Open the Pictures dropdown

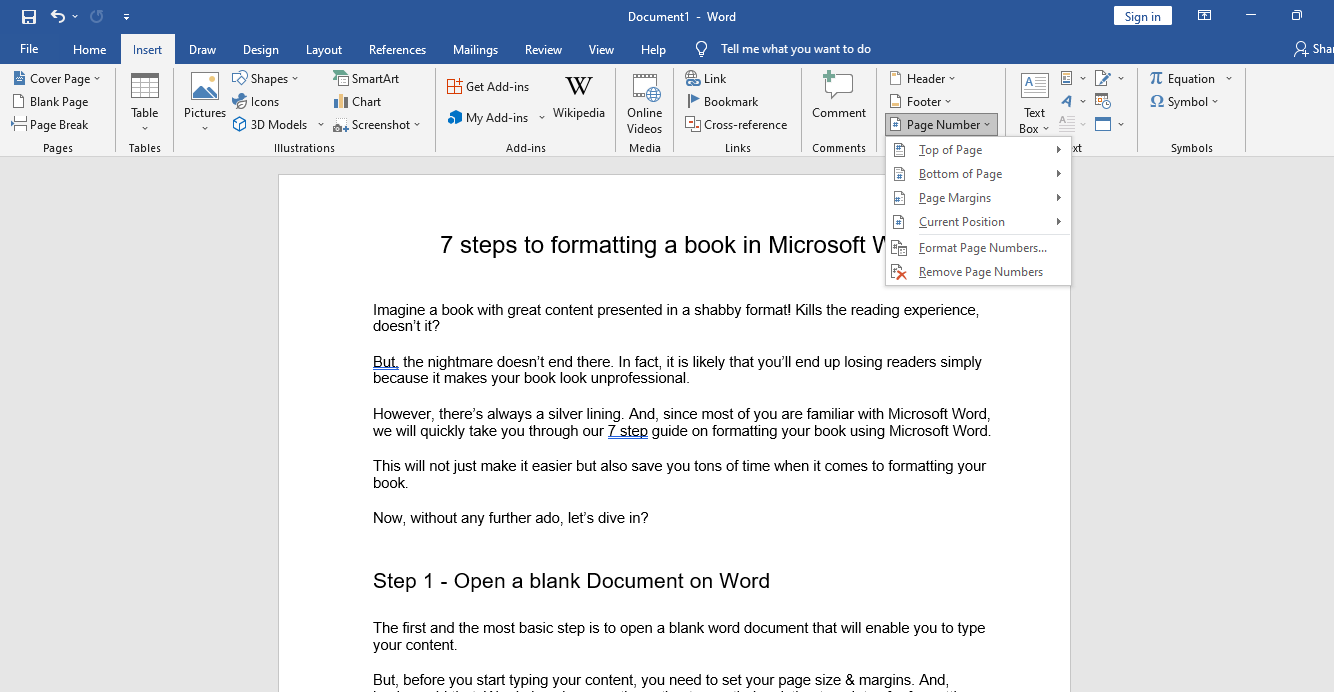click(205, 103)
